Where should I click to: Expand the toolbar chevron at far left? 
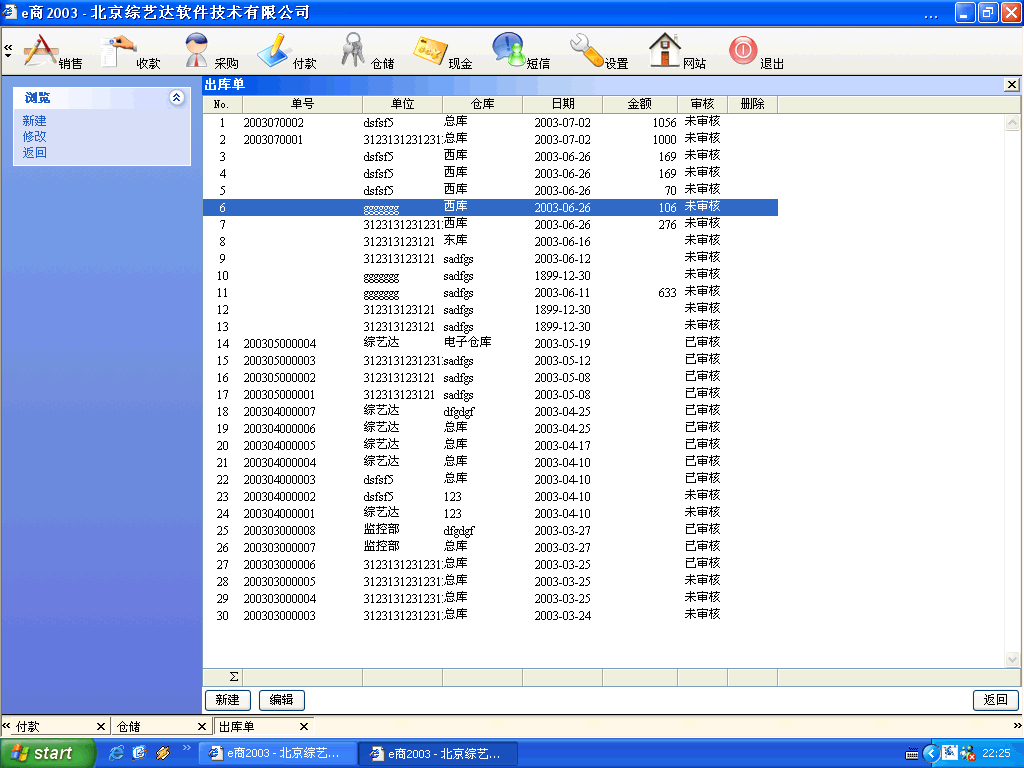click(x=8, y=50)
